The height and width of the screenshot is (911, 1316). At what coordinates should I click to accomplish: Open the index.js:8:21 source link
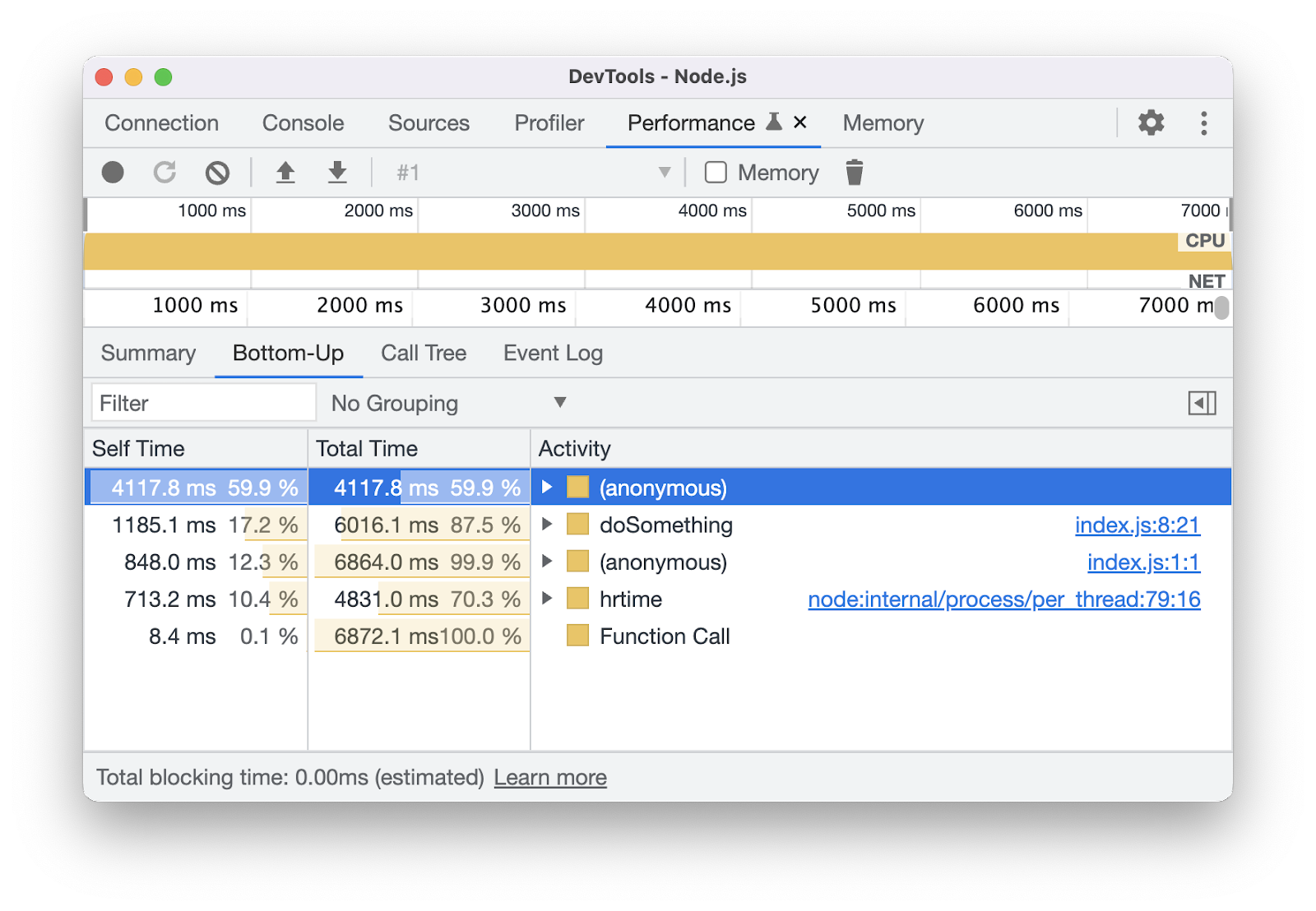[x=1137, y=525]
